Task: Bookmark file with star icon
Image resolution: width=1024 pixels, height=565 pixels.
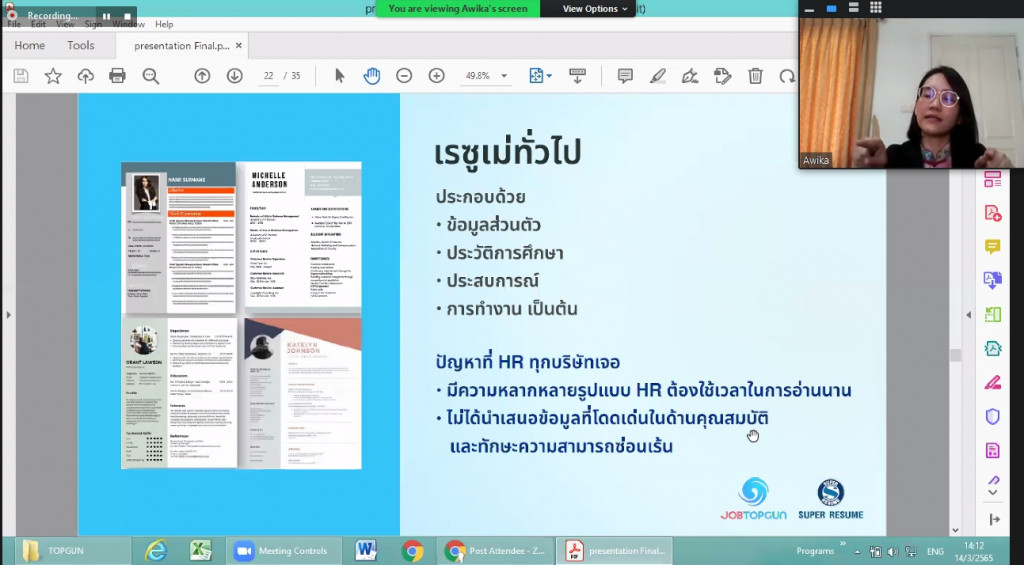Action: (53, 76)
